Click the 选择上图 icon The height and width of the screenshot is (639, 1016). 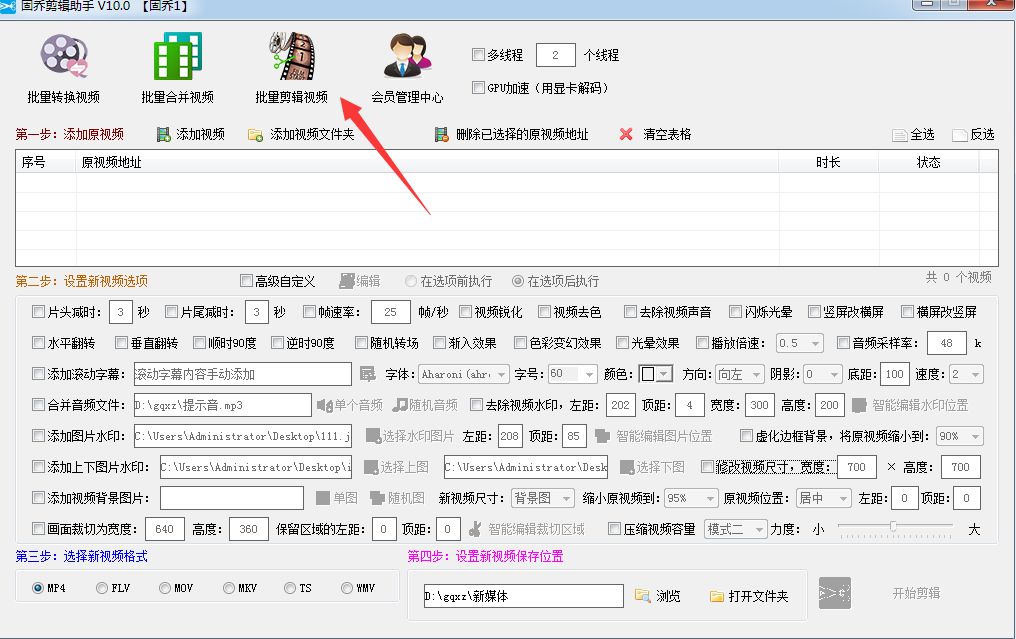point(371,467)
